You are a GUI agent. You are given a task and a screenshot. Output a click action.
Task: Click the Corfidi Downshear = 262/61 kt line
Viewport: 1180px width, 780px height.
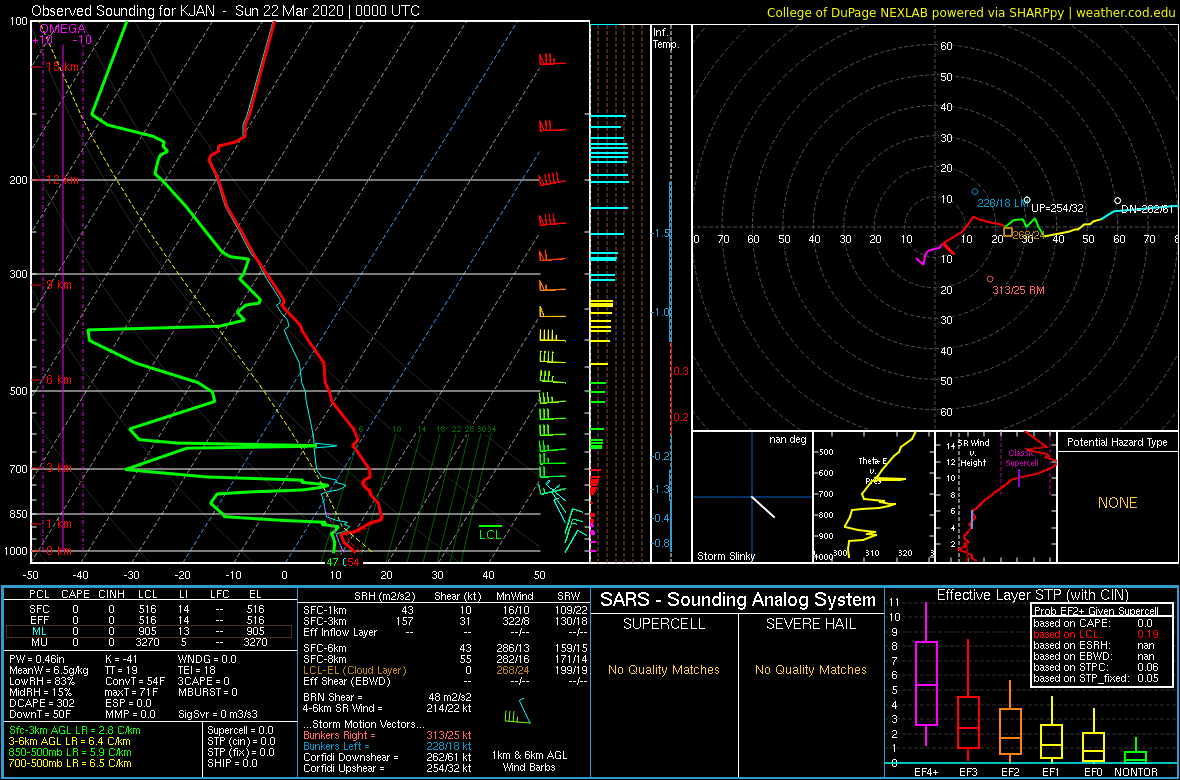point(388,757)
